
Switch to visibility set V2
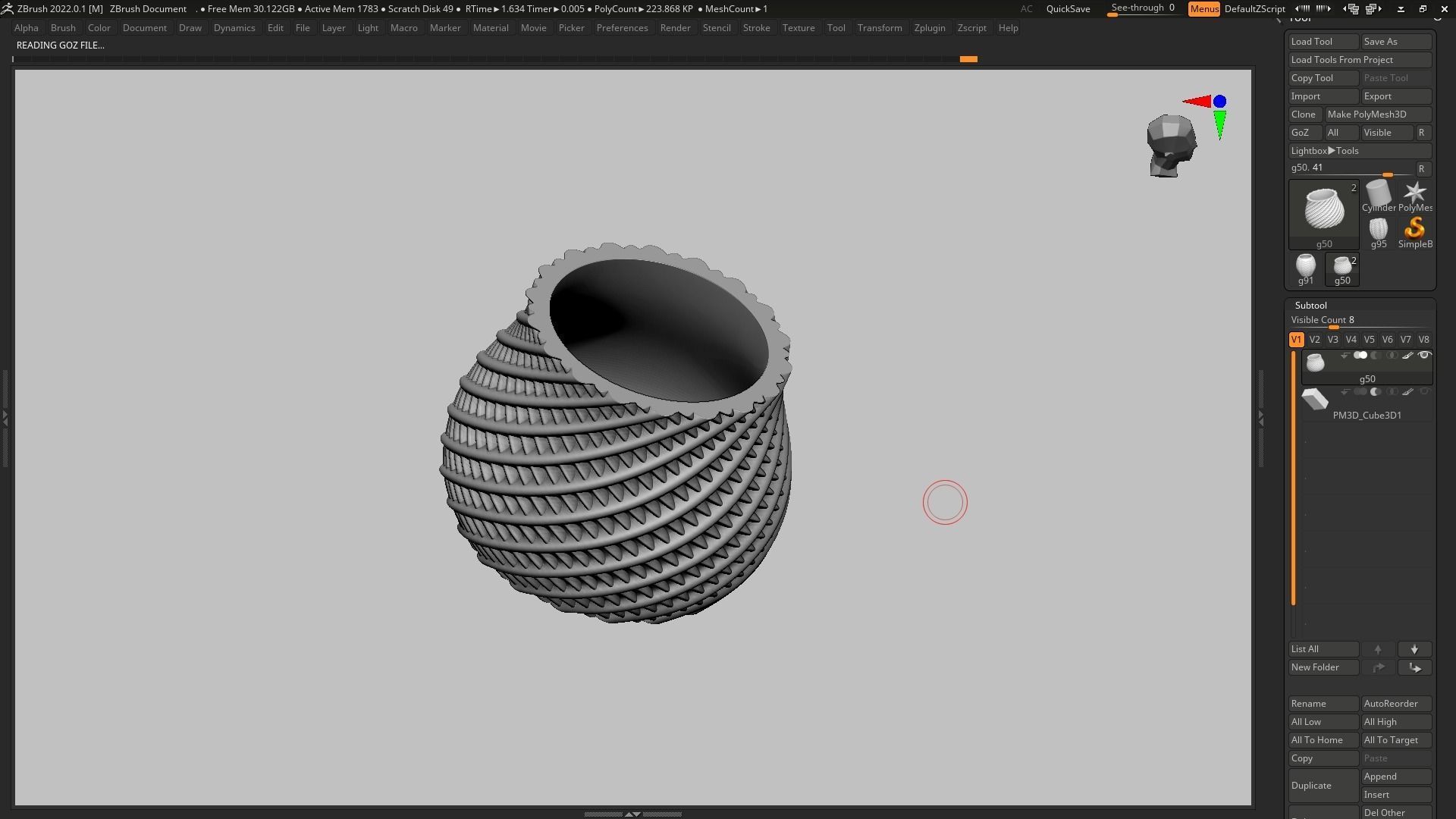pyautogui.click(x=1314, y=340)
